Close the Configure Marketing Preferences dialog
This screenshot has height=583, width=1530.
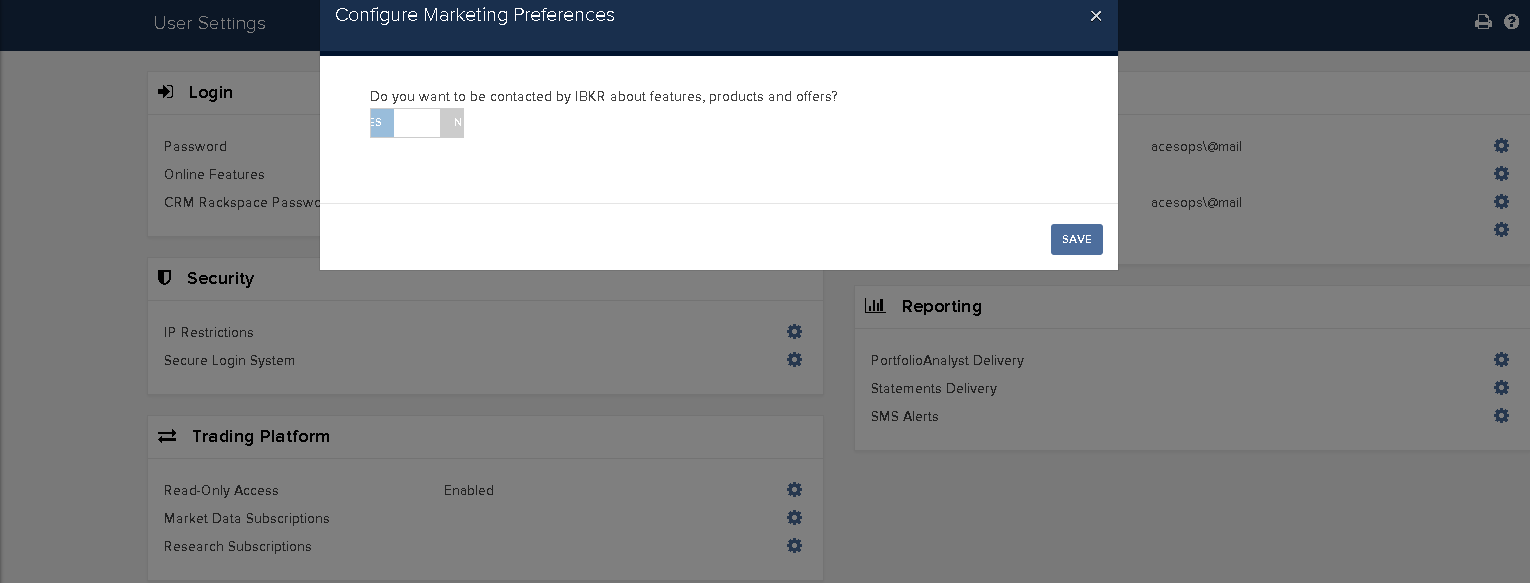pyautogui.click(x=1096, y=16)
